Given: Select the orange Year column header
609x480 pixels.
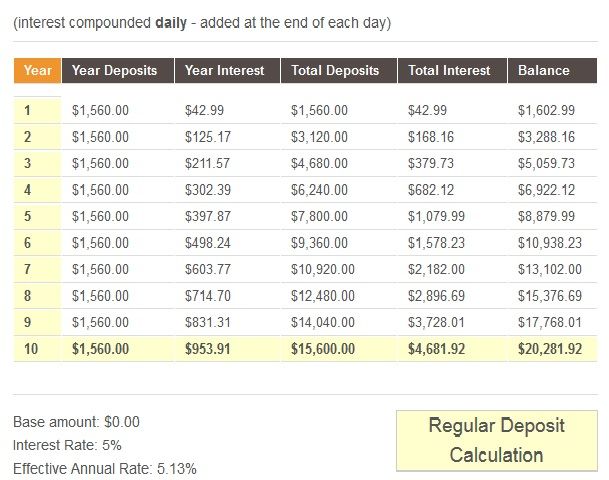Looking at the screenshot, I should 37,71.
